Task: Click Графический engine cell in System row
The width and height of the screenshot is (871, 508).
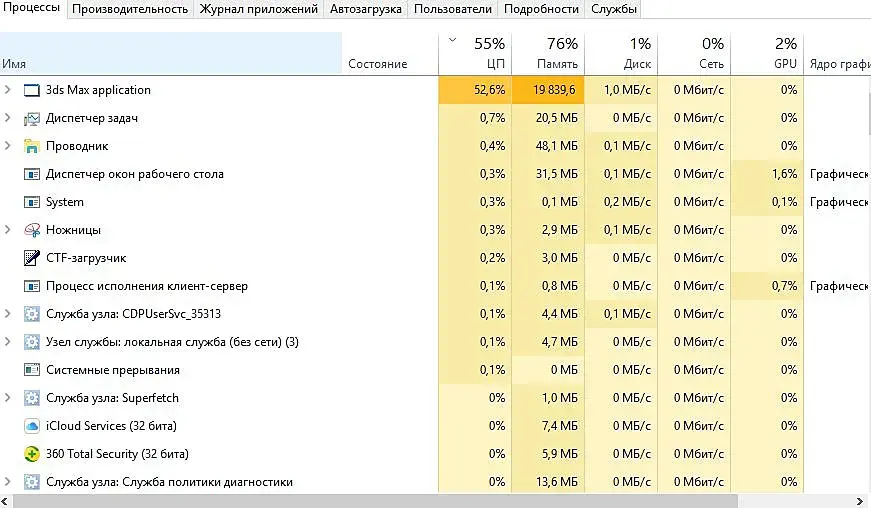Action: click(x=839, y=202)
